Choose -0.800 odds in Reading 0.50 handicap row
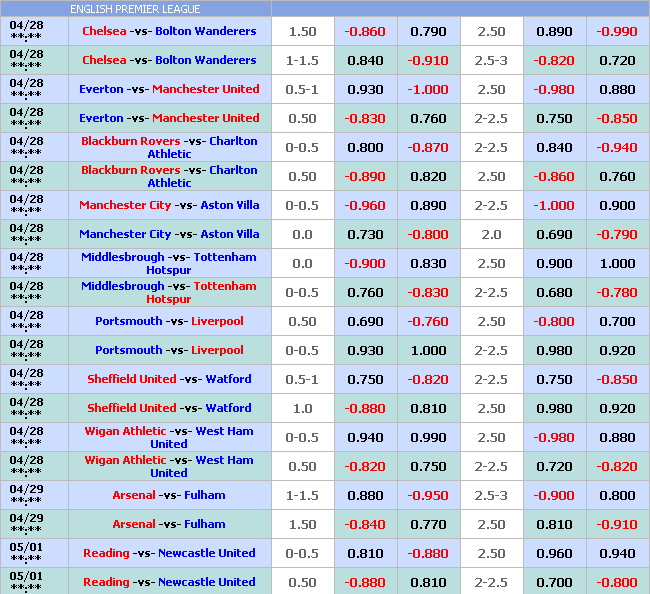 point(617,583)
